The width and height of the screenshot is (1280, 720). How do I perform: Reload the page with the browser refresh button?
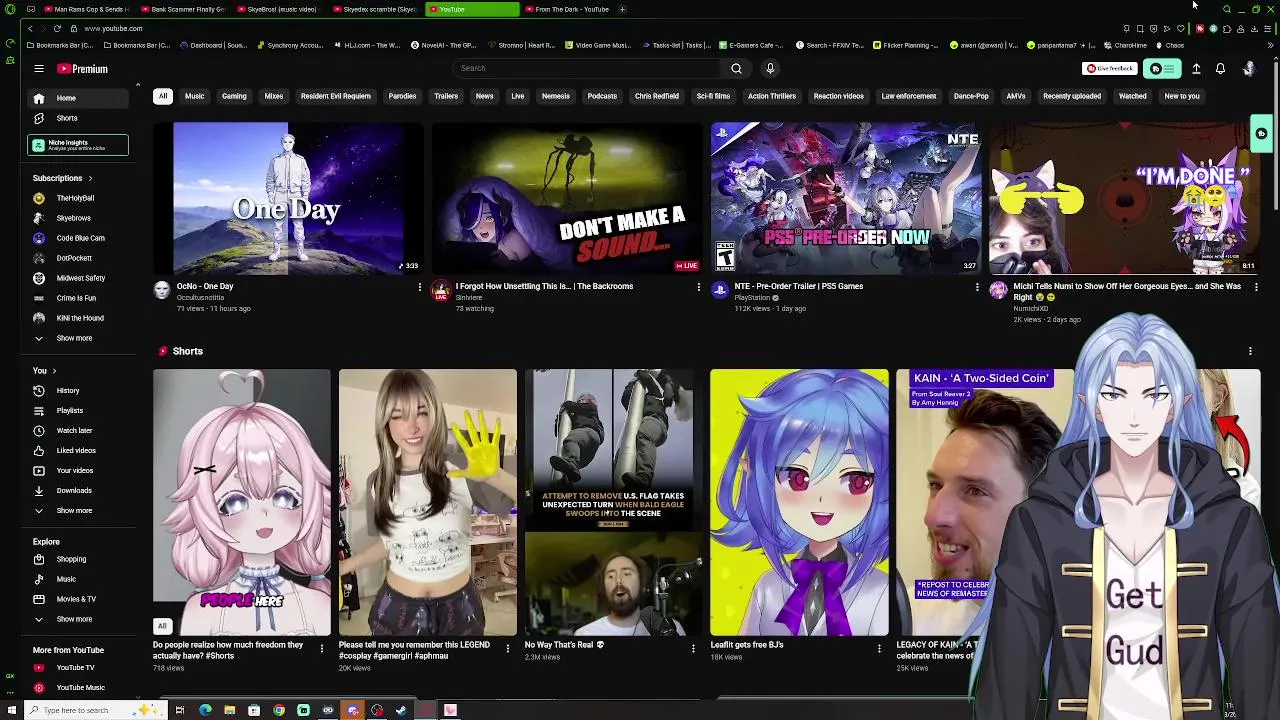click(x=57, y=28)
